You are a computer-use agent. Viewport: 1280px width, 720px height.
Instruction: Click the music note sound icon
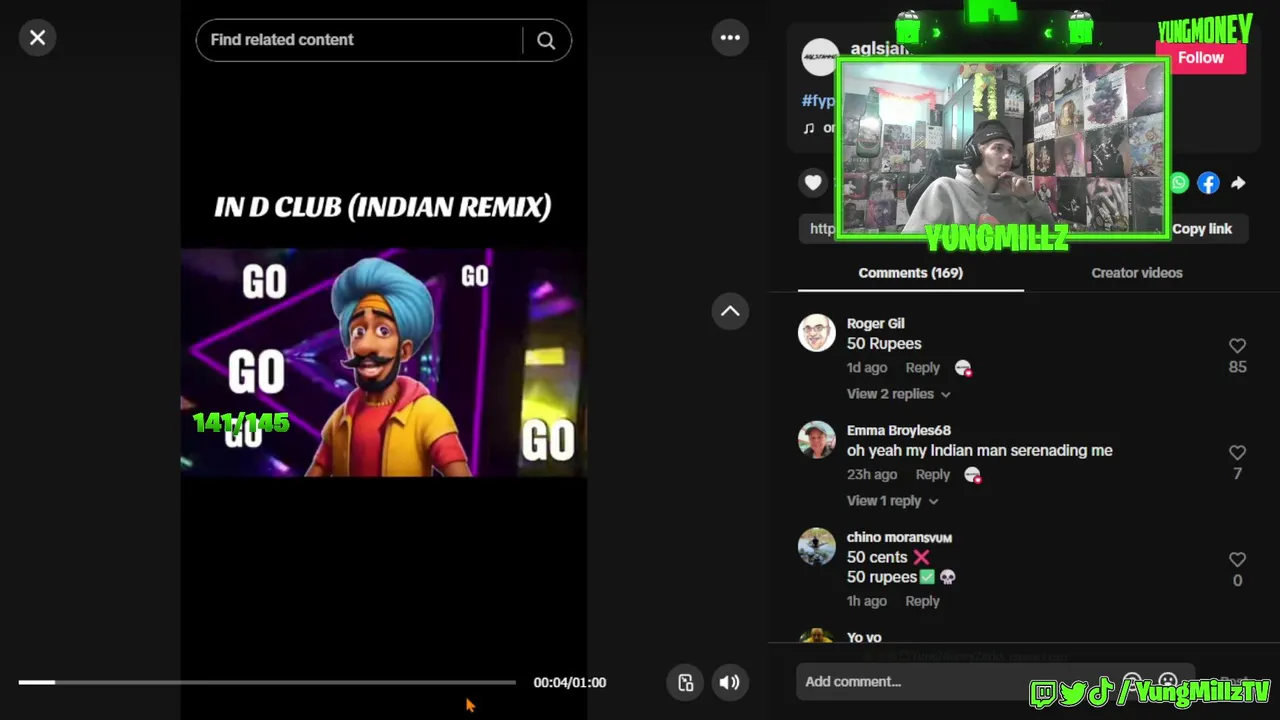point(809,128)
